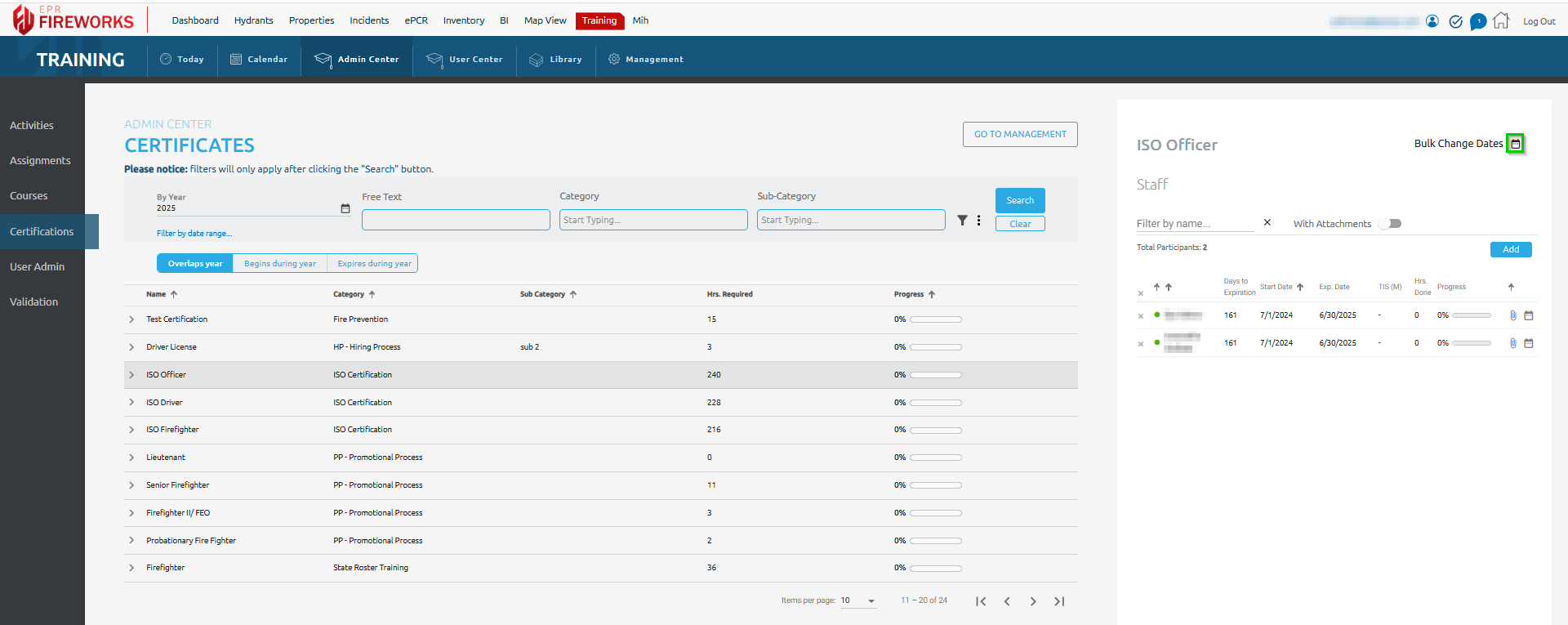Click the home icon in top bar
The width and height of the screenshot is (1568, 625).
point(1501,21)
